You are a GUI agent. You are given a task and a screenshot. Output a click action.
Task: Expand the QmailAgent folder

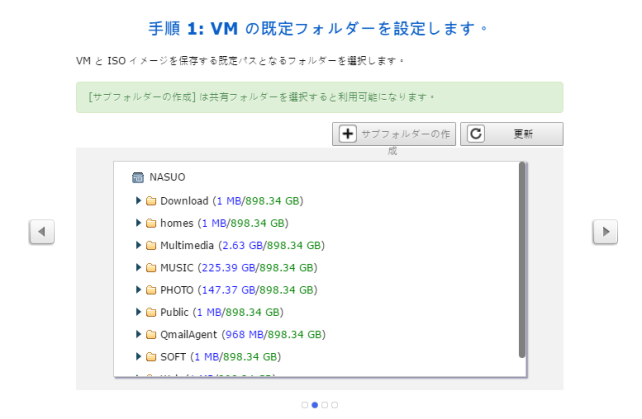[138, 334]
